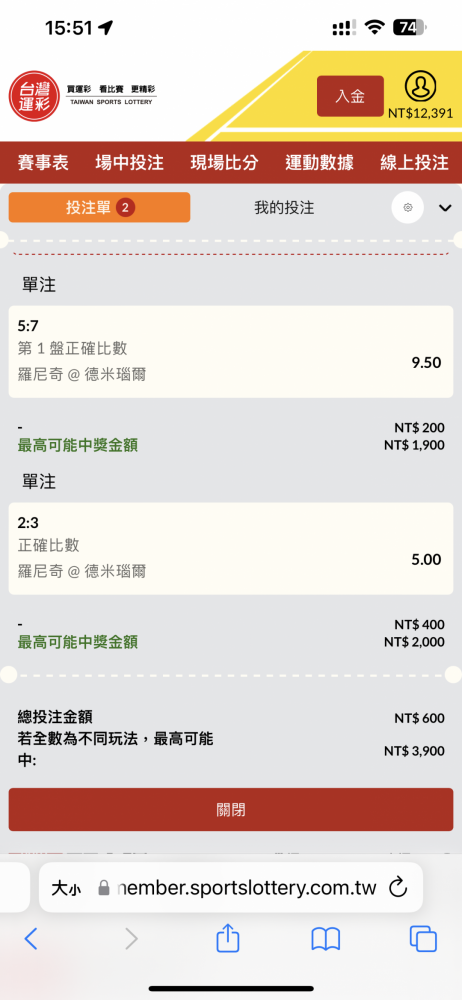Viewport: 462px width, 1000px height.
Task: Switch to 我的投注 tab
Action: click(284, 207)
